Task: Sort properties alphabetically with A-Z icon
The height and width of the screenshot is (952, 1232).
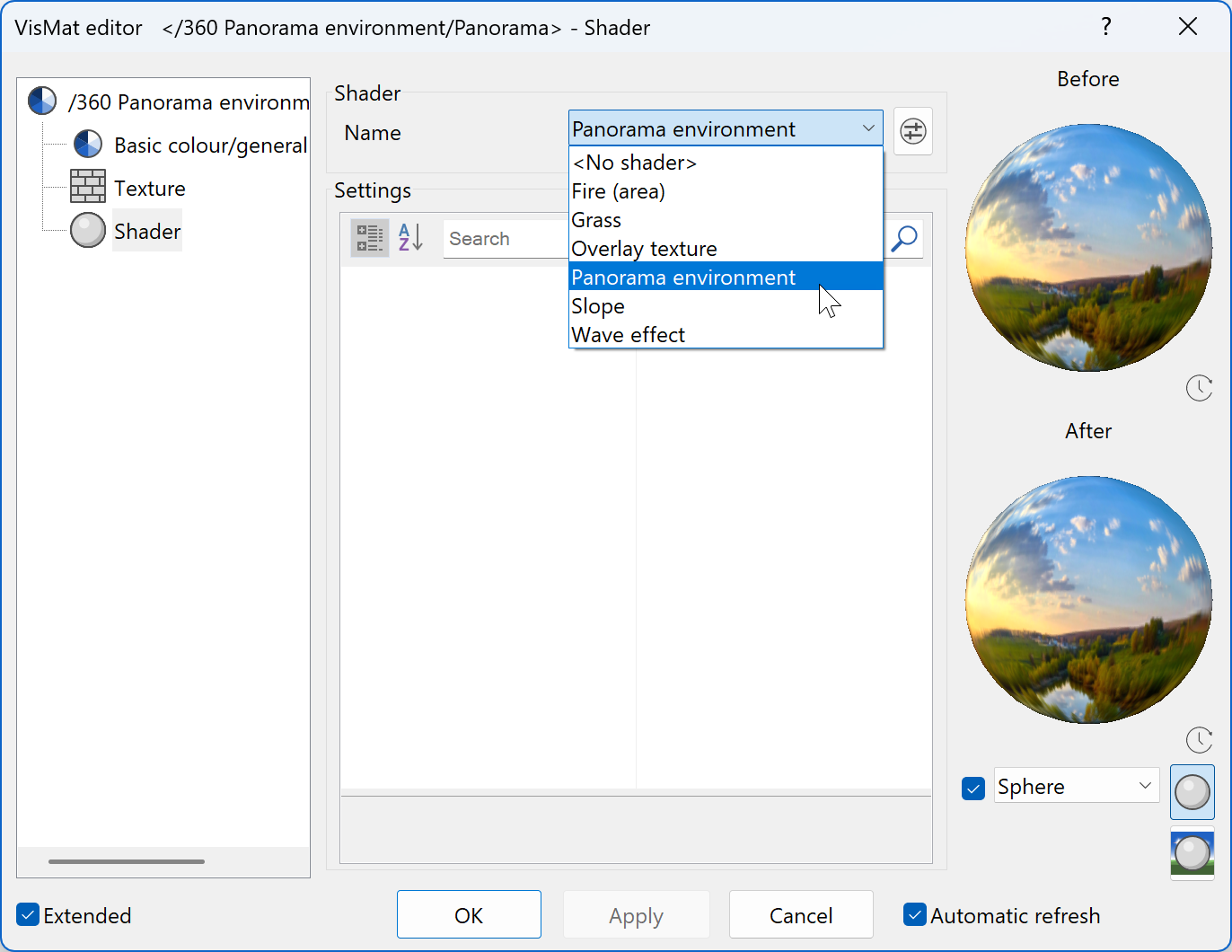Action: (x=410, y=239)
